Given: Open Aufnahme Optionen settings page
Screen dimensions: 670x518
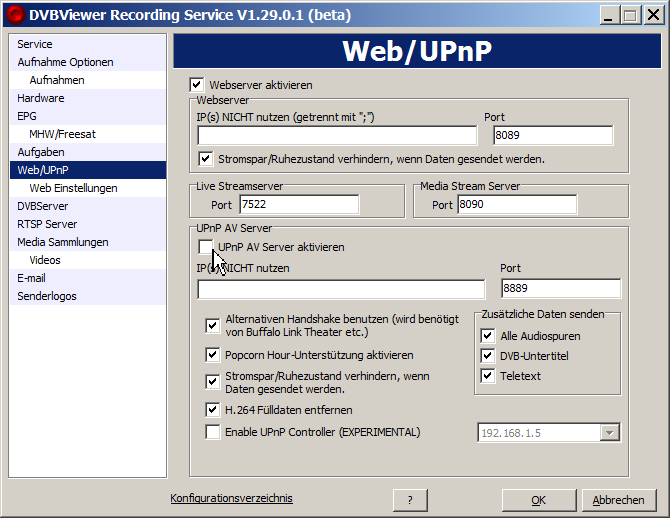Looking at the screenshot, I should pos(88,62).
